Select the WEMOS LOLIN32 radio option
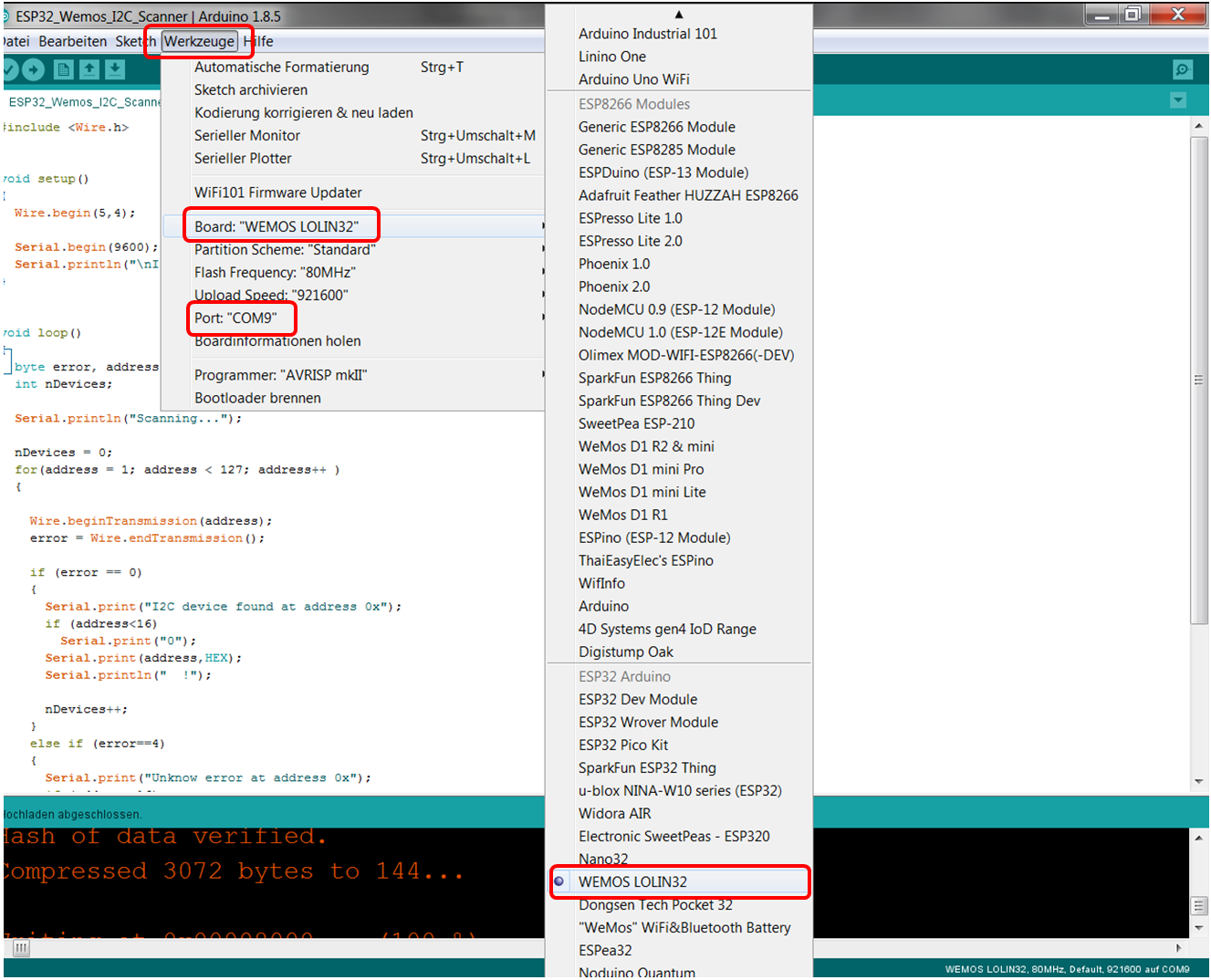The image size is (1211, 980). click(x=632, y=881)
